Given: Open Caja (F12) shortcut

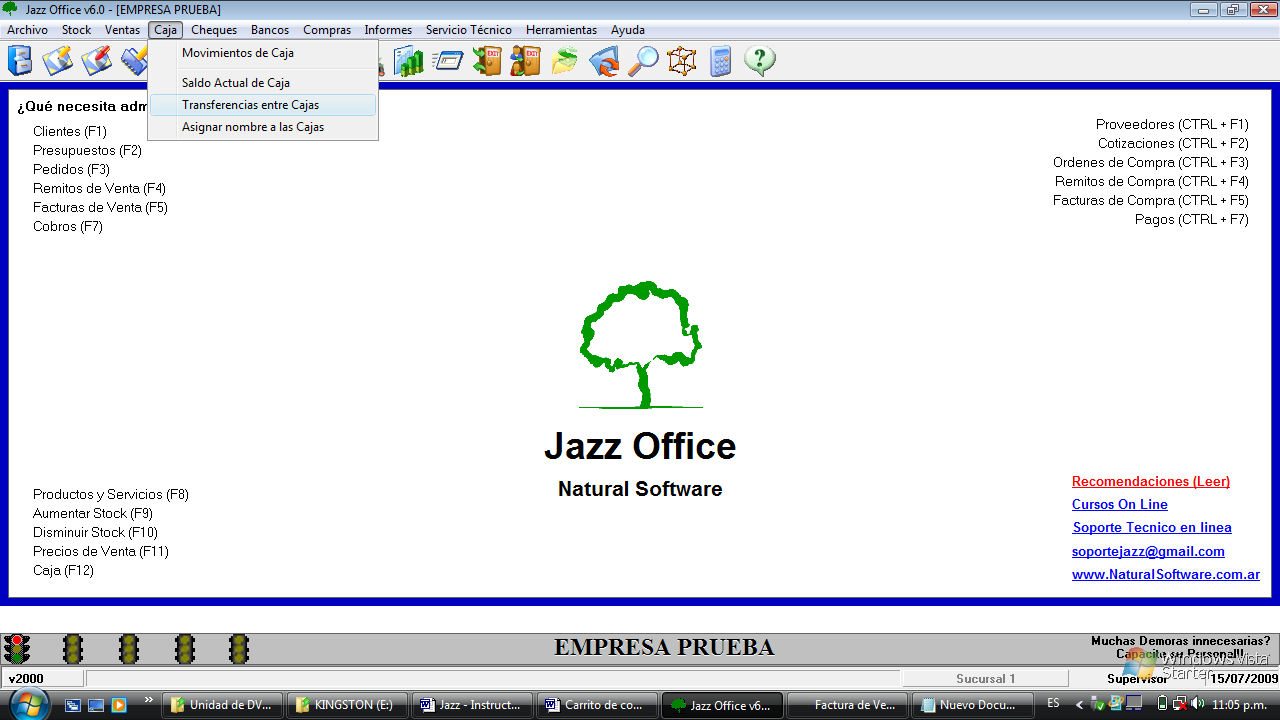Looking at the screenshot, I should (x=63, y=570).
